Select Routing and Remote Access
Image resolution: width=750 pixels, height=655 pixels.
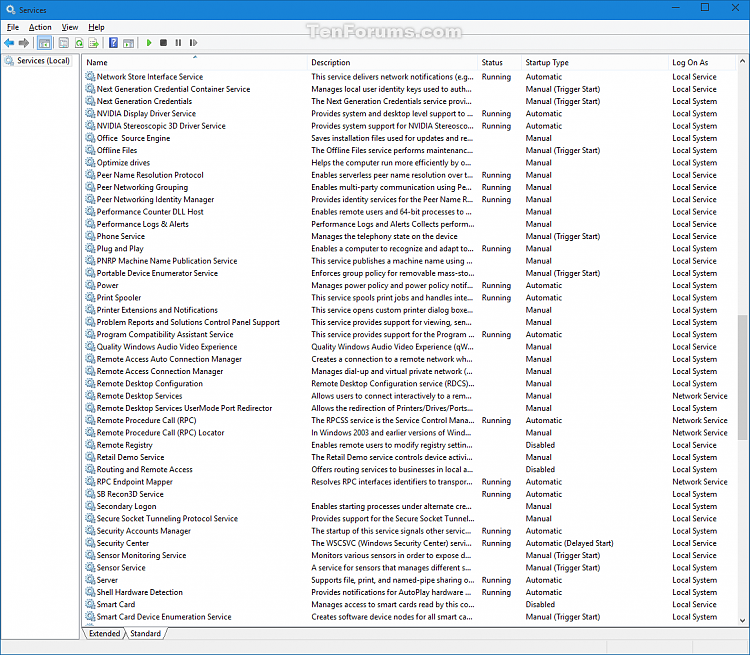click(x=144, y=469)
